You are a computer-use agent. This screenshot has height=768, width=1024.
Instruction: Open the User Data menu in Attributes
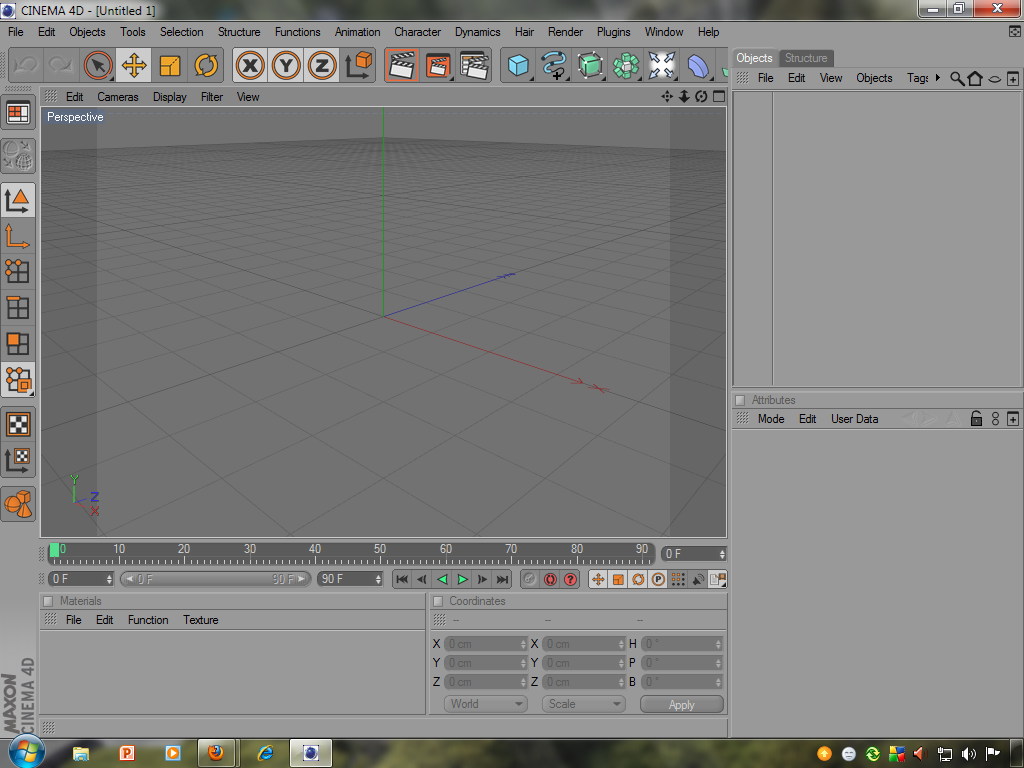click(x=854, y=419)
